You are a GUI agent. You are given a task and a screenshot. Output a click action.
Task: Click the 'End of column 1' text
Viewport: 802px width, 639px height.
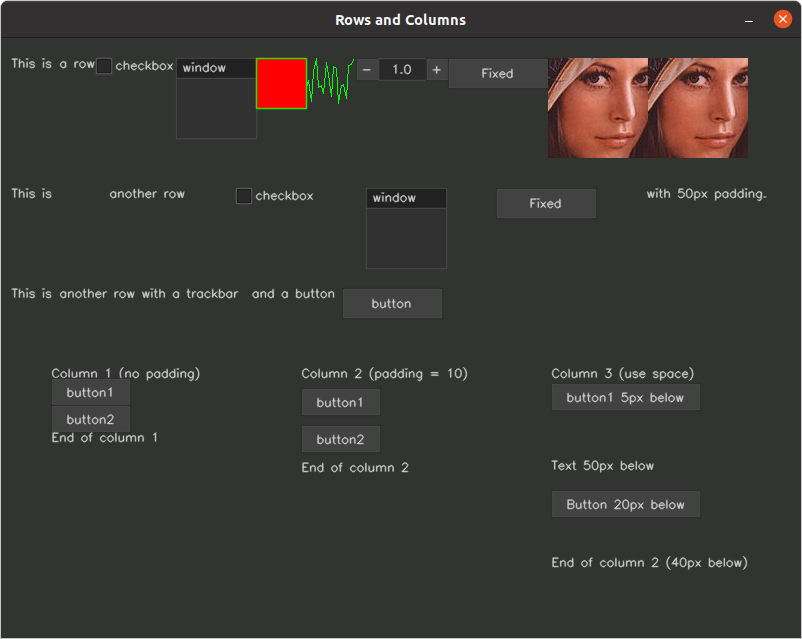coord(104,438)
